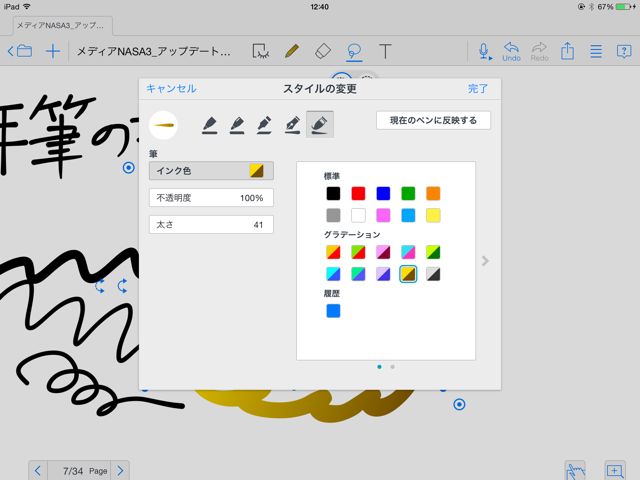Viewport: 640px width, 480px height.
Task: Pick the orange standard color
Action: (x=433, y=193)
